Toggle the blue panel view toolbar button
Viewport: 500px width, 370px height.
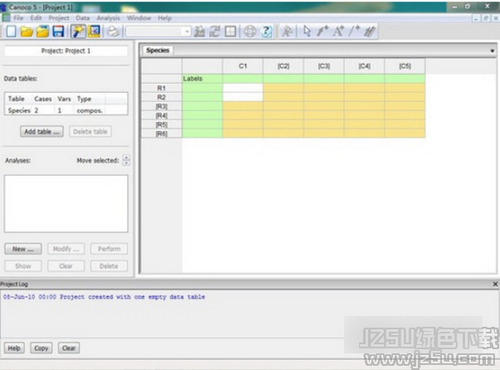94,31
